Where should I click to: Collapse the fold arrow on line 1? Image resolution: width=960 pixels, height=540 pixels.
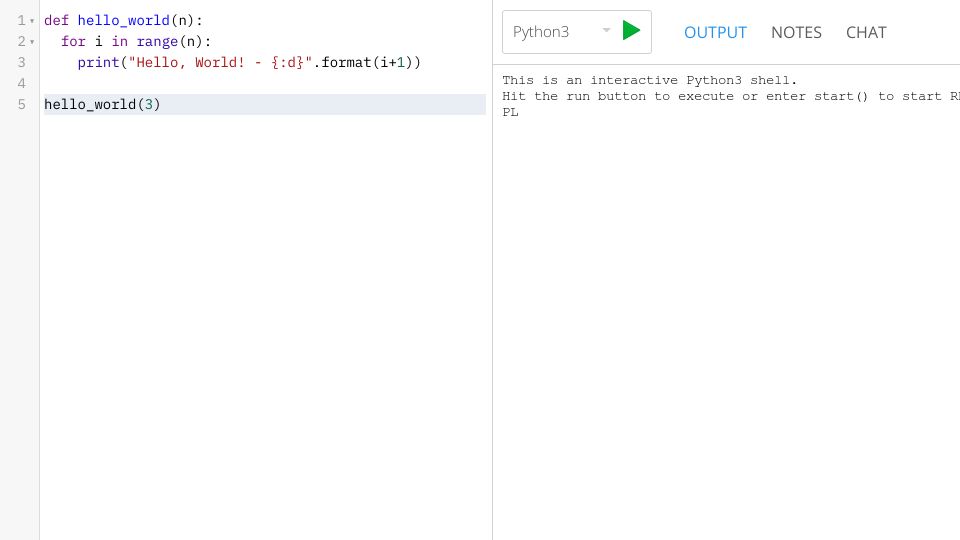(x=32, y=21)
